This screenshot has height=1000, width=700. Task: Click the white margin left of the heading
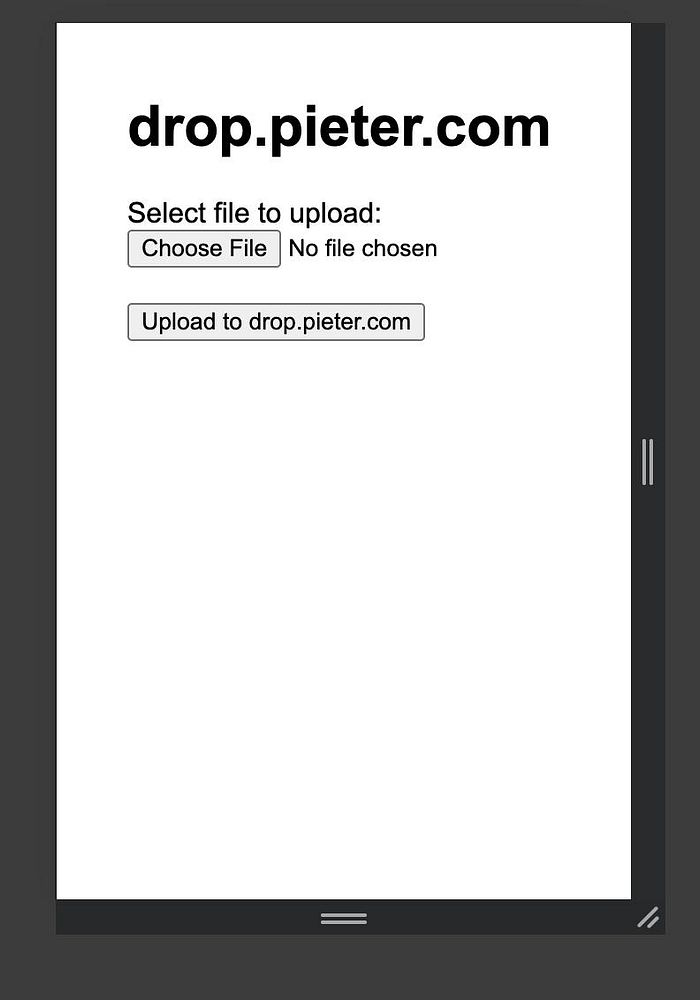point(92,128)
